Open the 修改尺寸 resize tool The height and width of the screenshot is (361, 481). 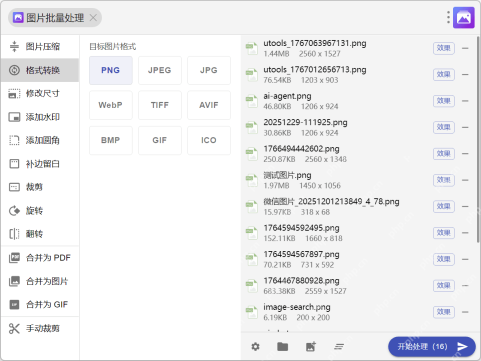tap(40, 93)
